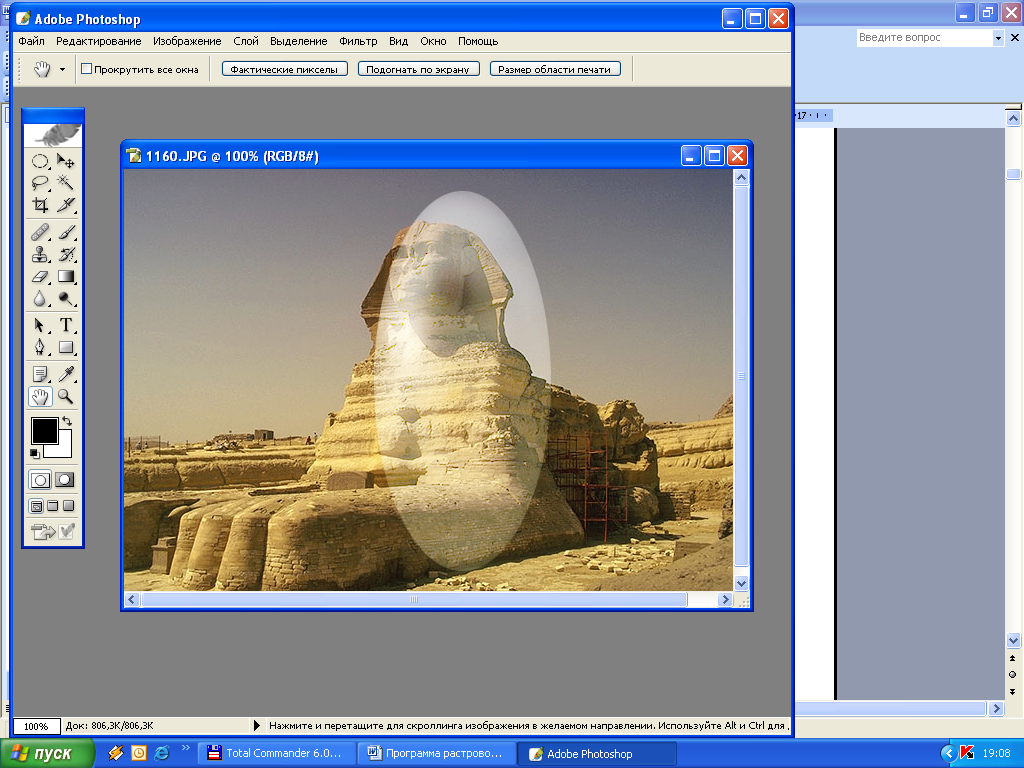Select the History Brush tool
This screenshot has width=1024, height=768.
65,254
